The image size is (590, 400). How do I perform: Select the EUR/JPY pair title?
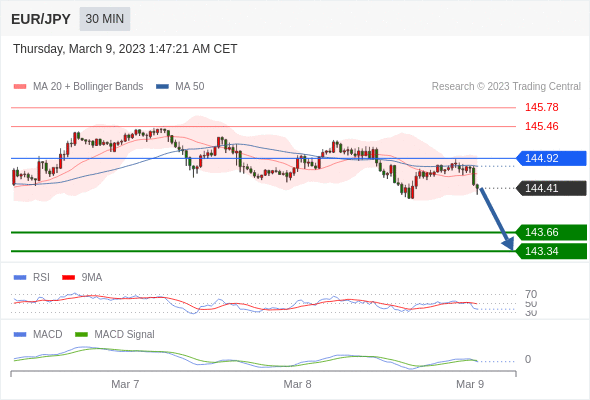click(x=41, y=19)
